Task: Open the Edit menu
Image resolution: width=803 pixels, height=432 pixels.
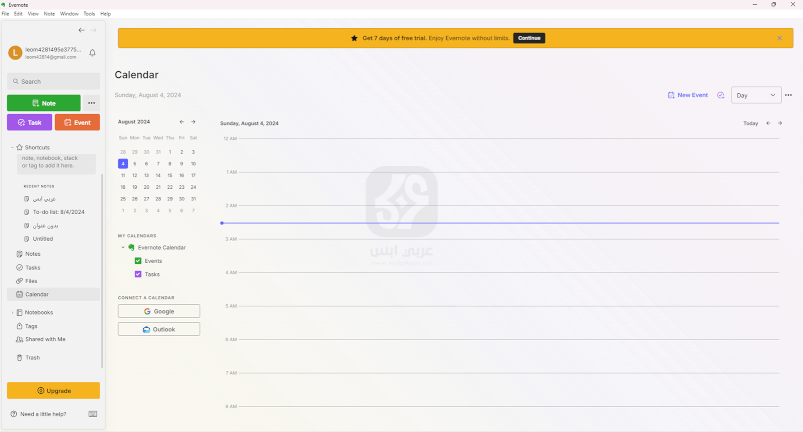Action: [x=18, y=14]
